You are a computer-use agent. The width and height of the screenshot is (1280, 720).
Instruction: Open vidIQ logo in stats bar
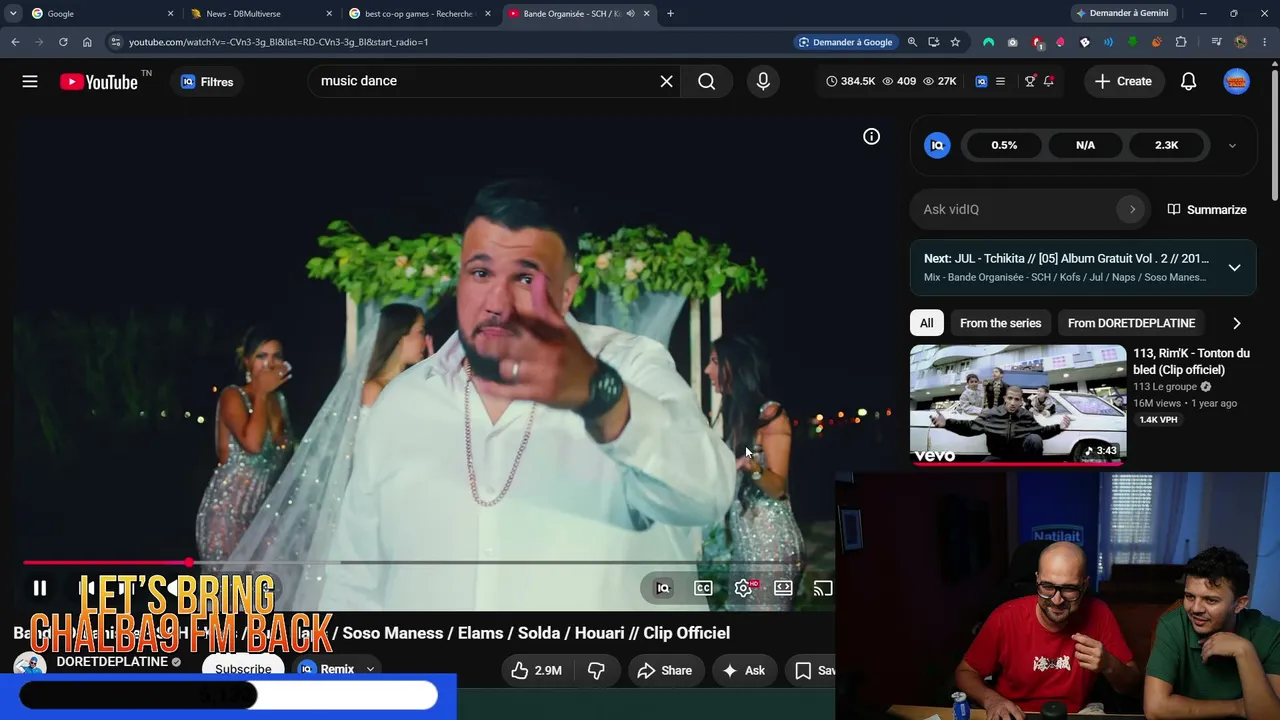coord(981,82)
